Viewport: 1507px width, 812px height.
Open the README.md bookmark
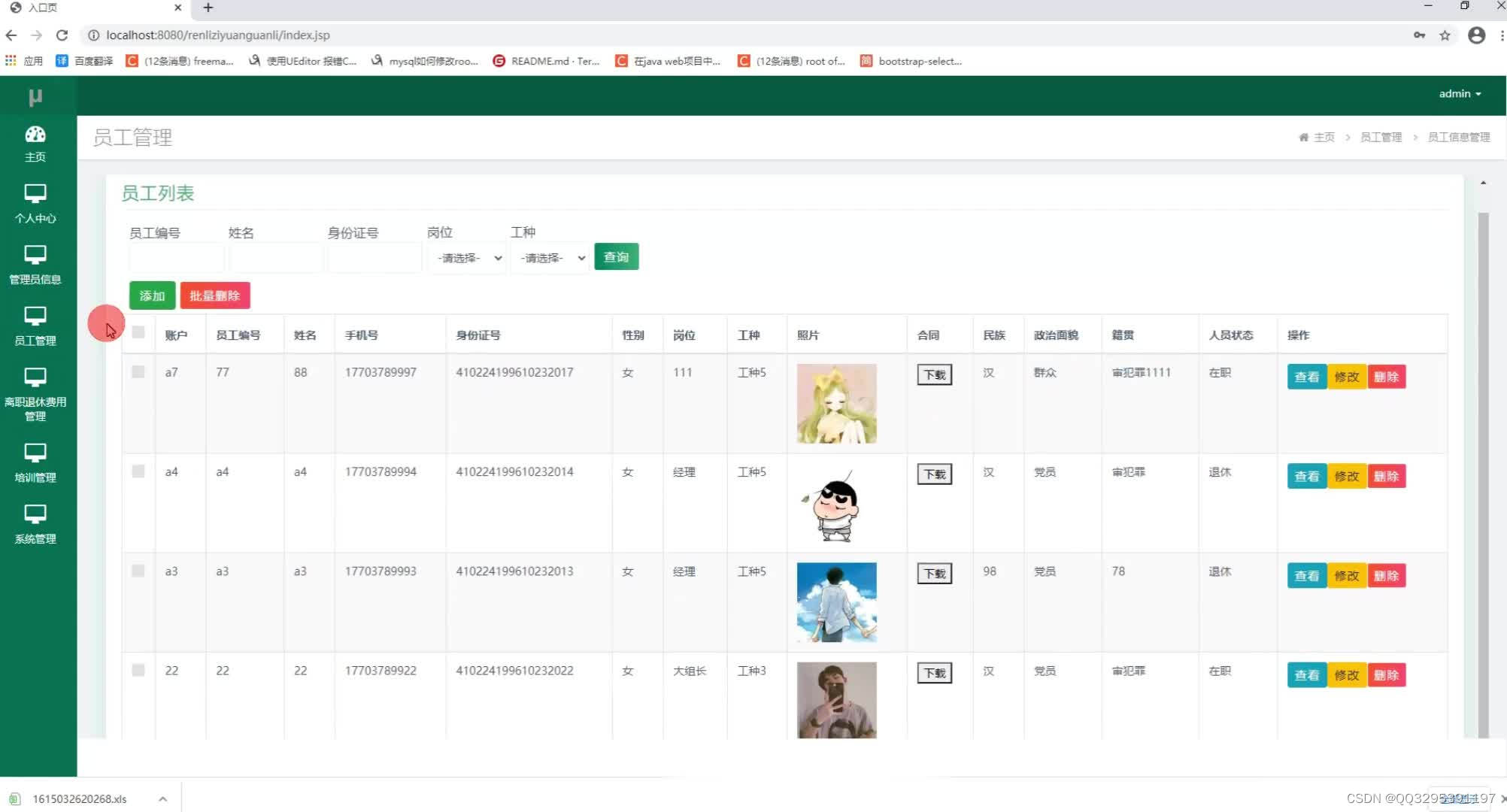(x=547, y=61)
